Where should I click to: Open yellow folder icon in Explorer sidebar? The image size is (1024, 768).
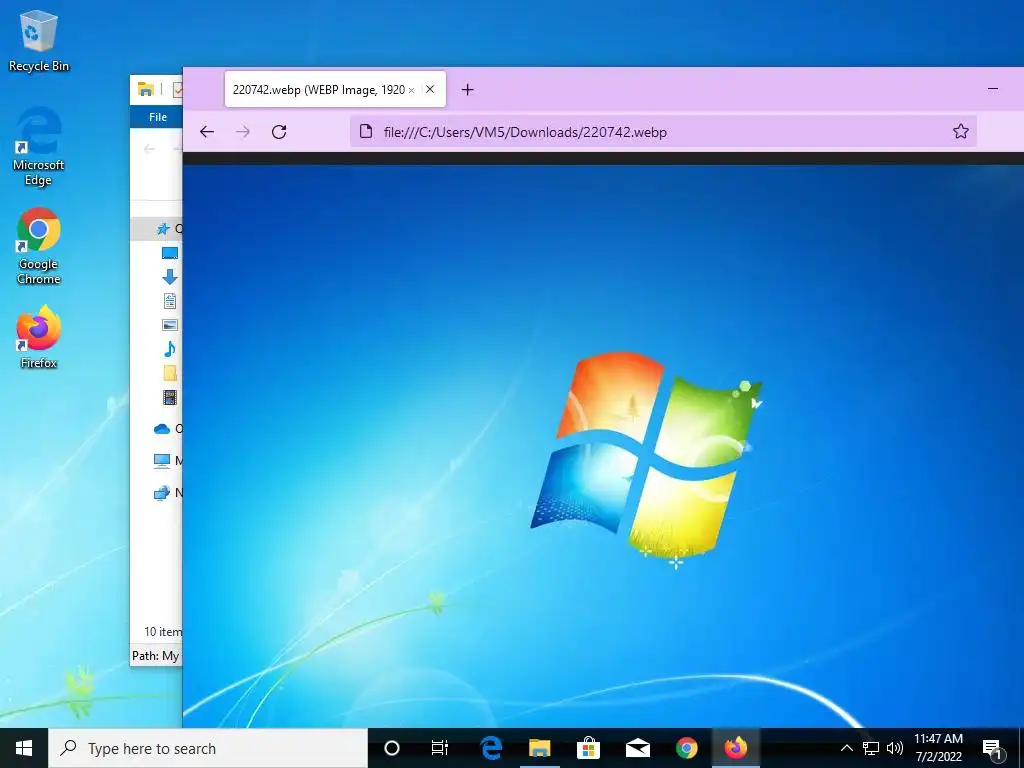click(170, 373)
